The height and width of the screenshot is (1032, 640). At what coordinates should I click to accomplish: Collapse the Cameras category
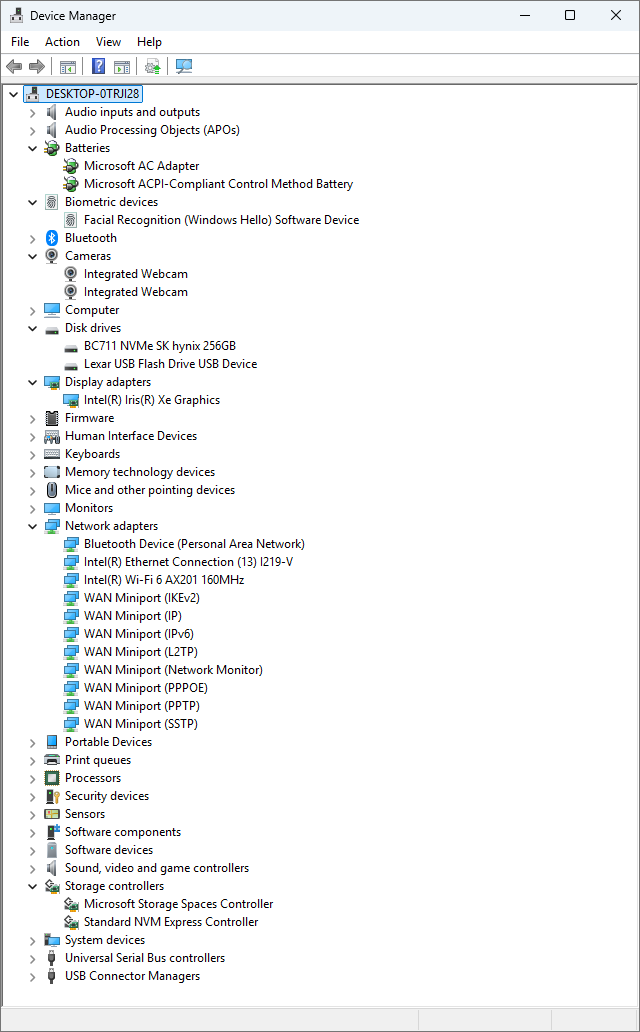(32, 256)
